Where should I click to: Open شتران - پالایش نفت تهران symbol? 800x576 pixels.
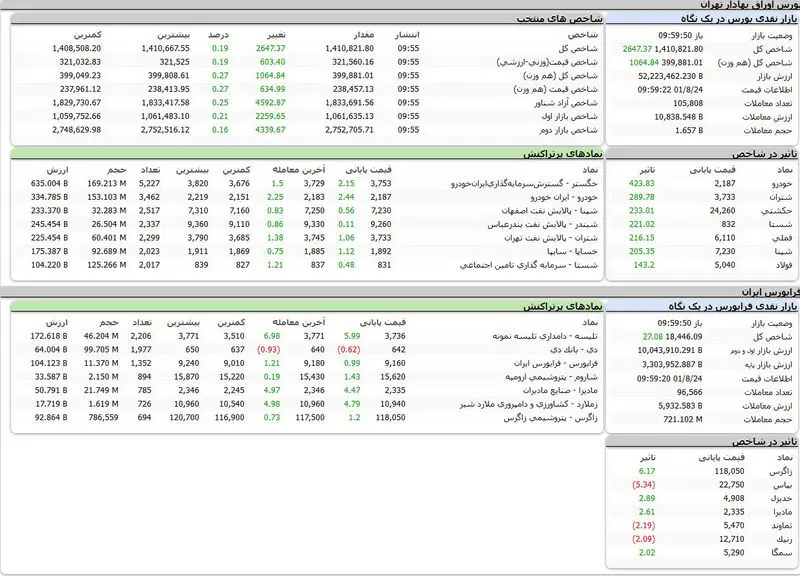tap(551, 238)
